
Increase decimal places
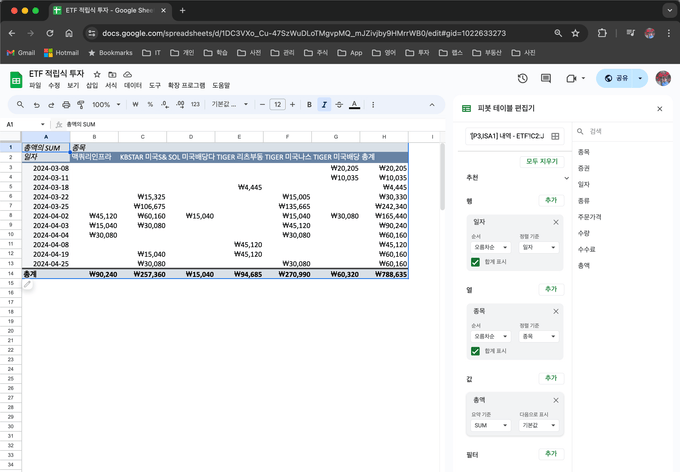click(x=180, y=105)
